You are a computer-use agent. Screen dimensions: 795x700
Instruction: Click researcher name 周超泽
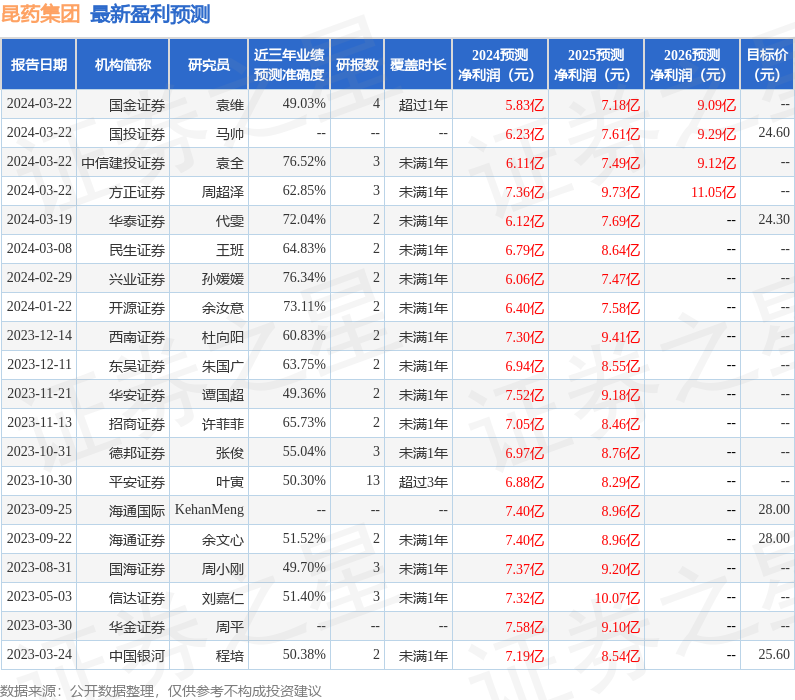[x=223, y=192]
